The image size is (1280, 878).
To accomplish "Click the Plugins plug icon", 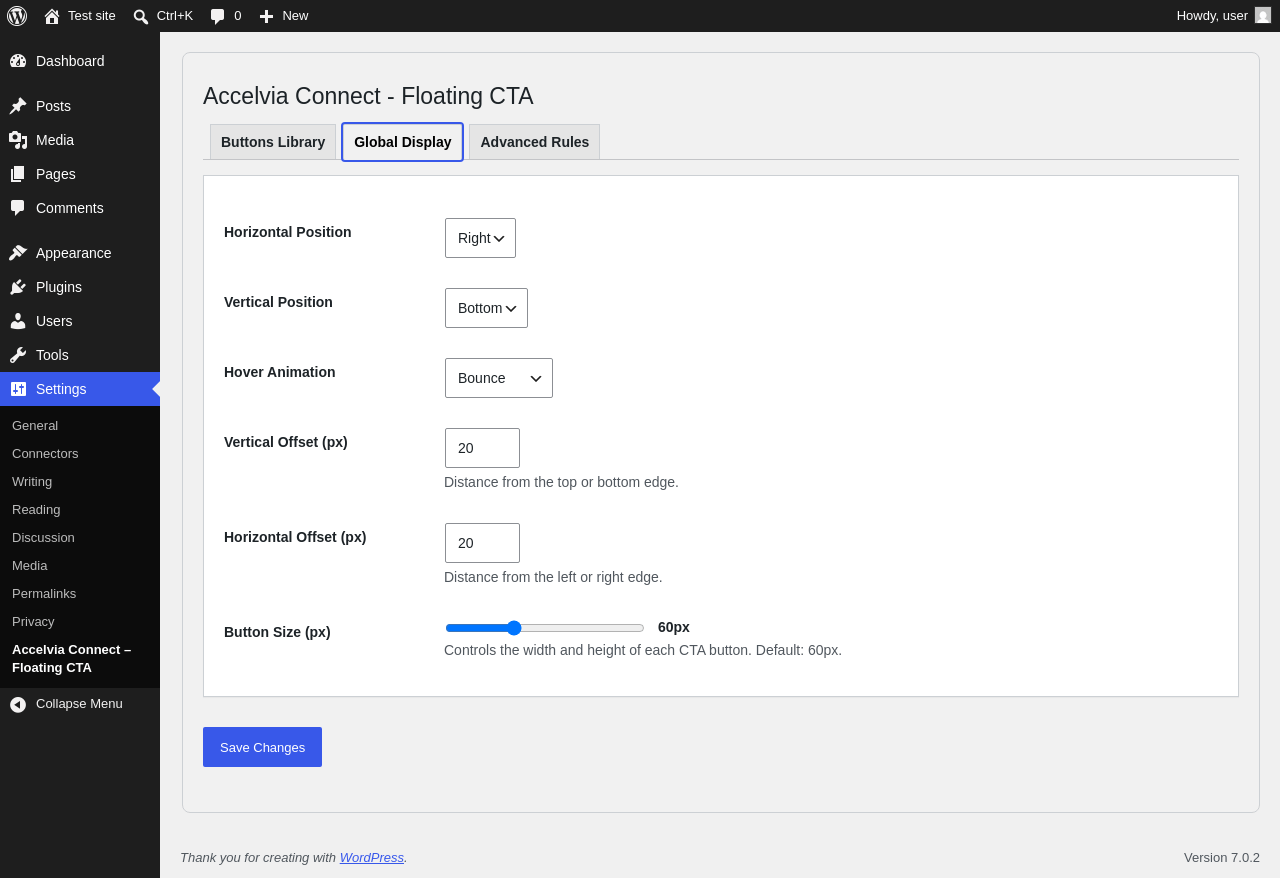I will point(18,287).
